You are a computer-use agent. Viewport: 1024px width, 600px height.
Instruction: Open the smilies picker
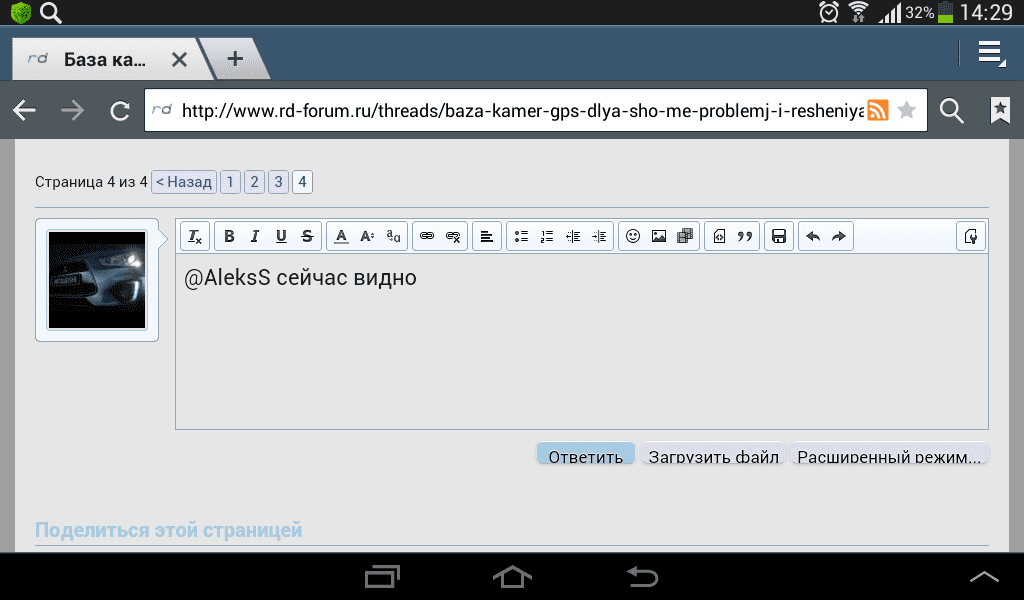[x=633, y=237]
